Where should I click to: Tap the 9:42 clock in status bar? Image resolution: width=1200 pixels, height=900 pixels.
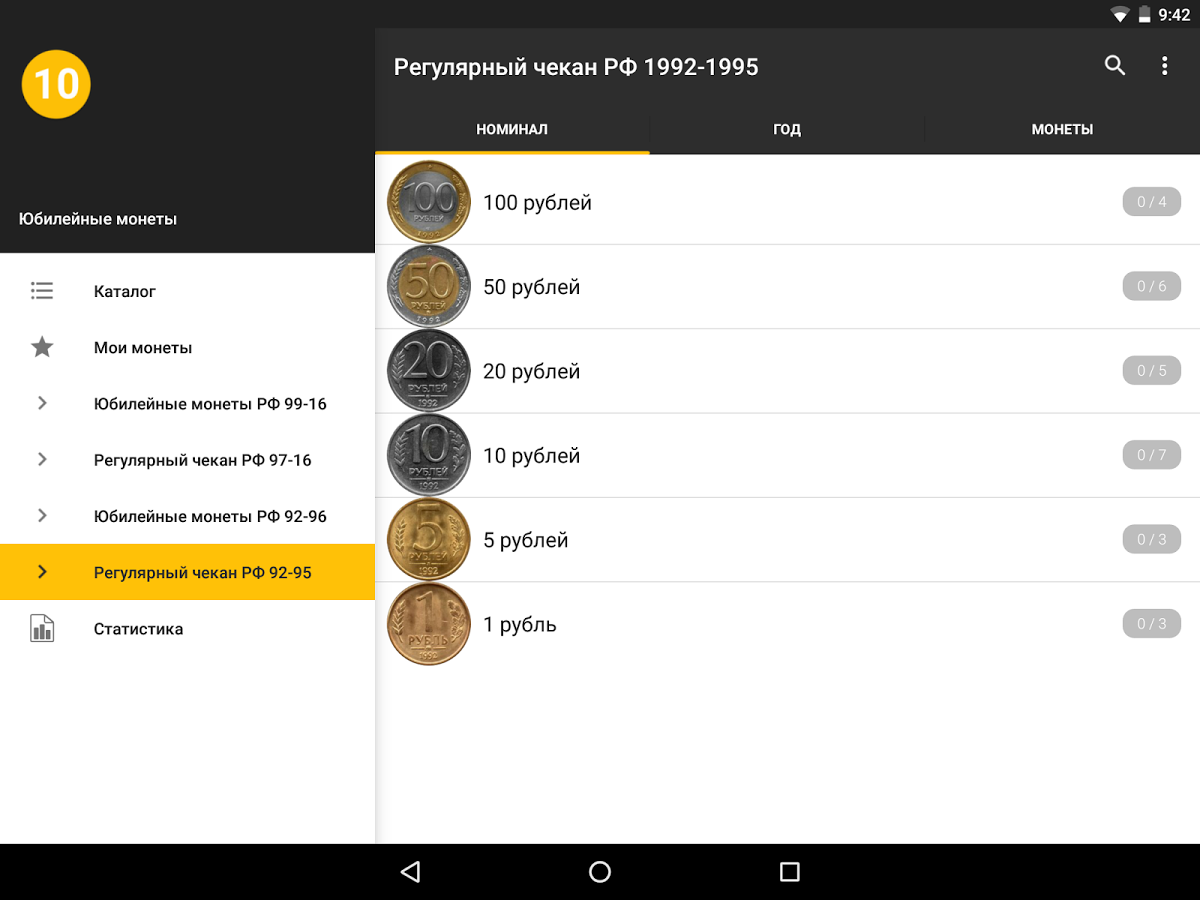click(1174, 15)
